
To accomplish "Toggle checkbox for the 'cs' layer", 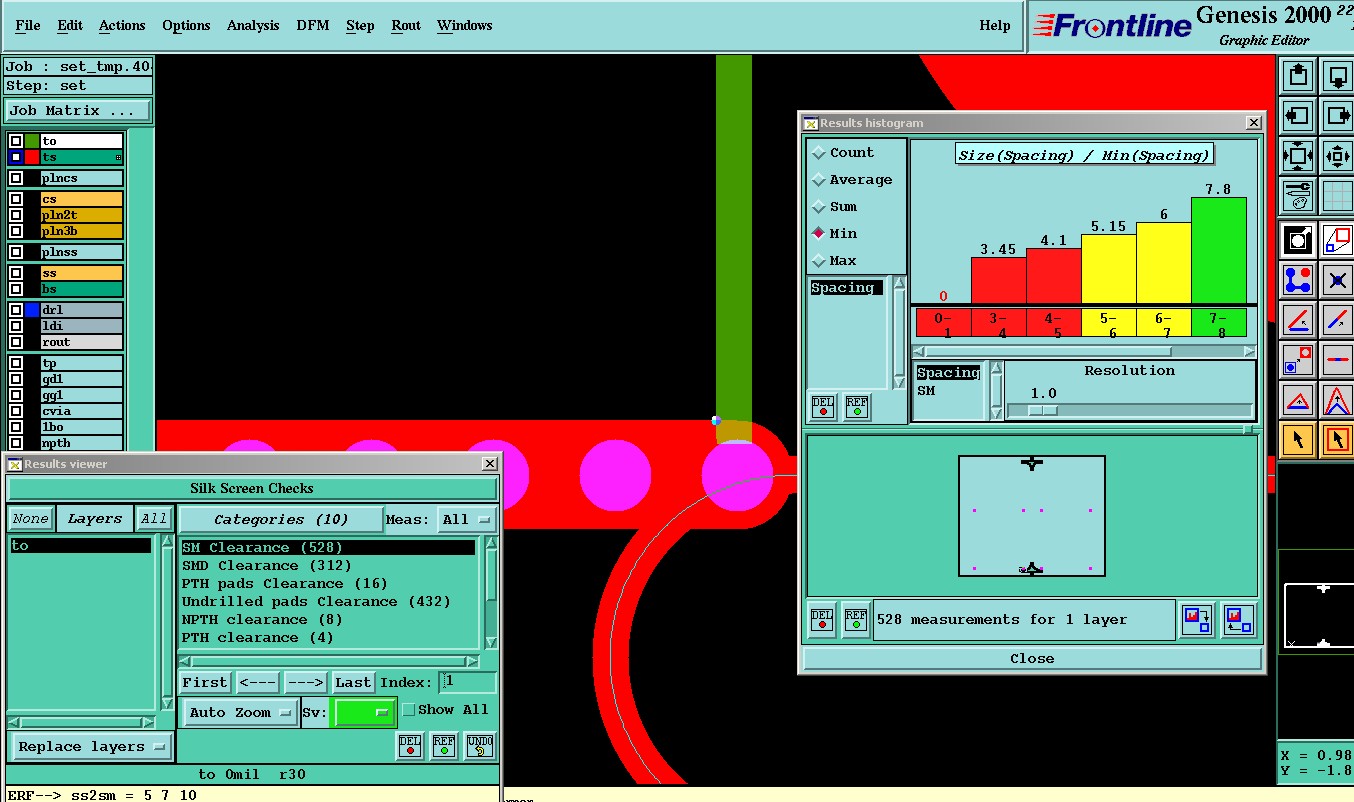I will [16, 199].
